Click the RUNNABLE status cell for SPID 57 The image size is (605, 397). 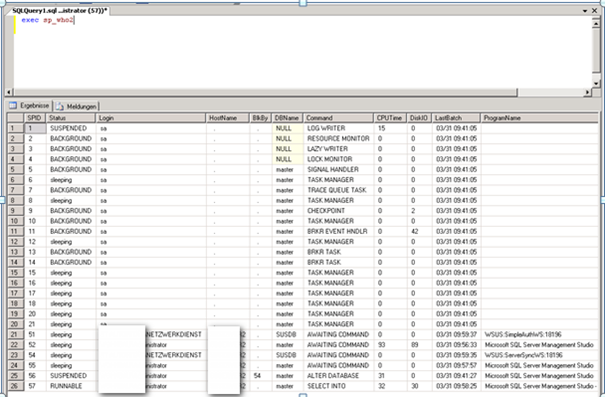pos(71,386)
